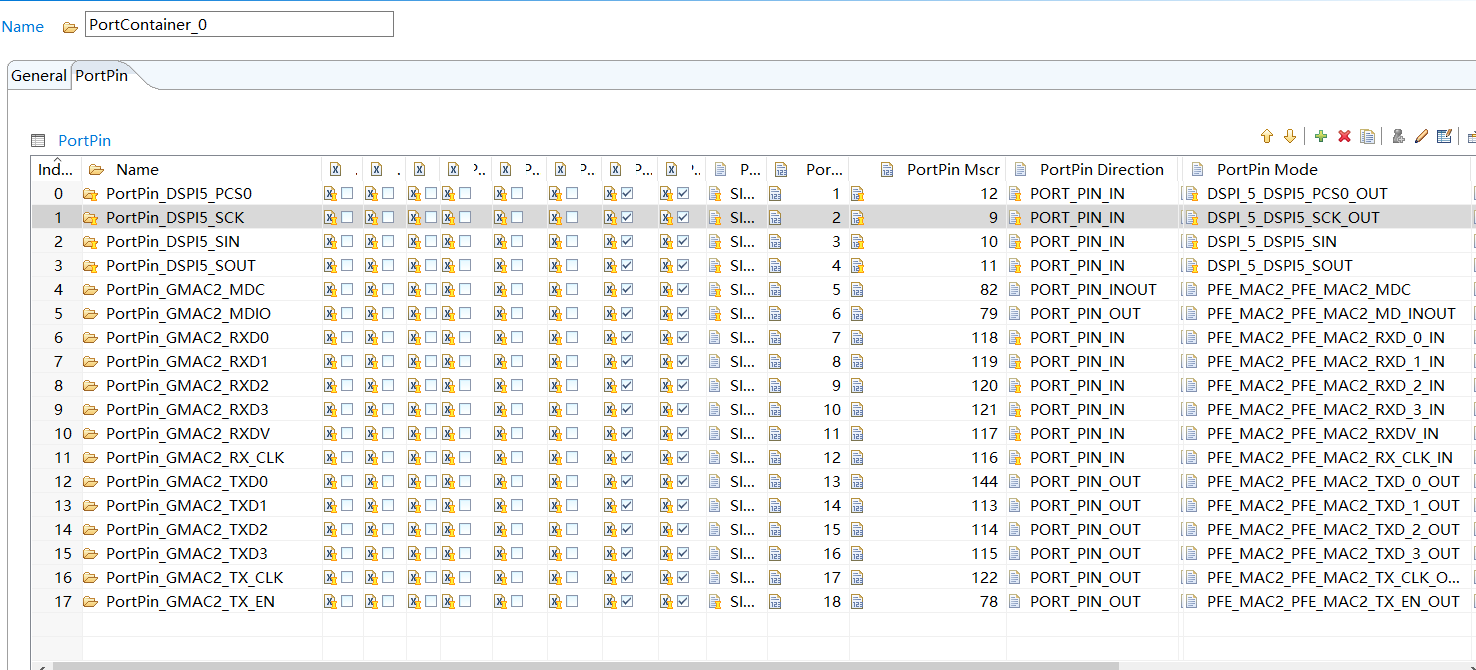Move selected PortPin down using down-arrow icon
Viewport: 1476px width, 670px height.
coord(1290,136)
